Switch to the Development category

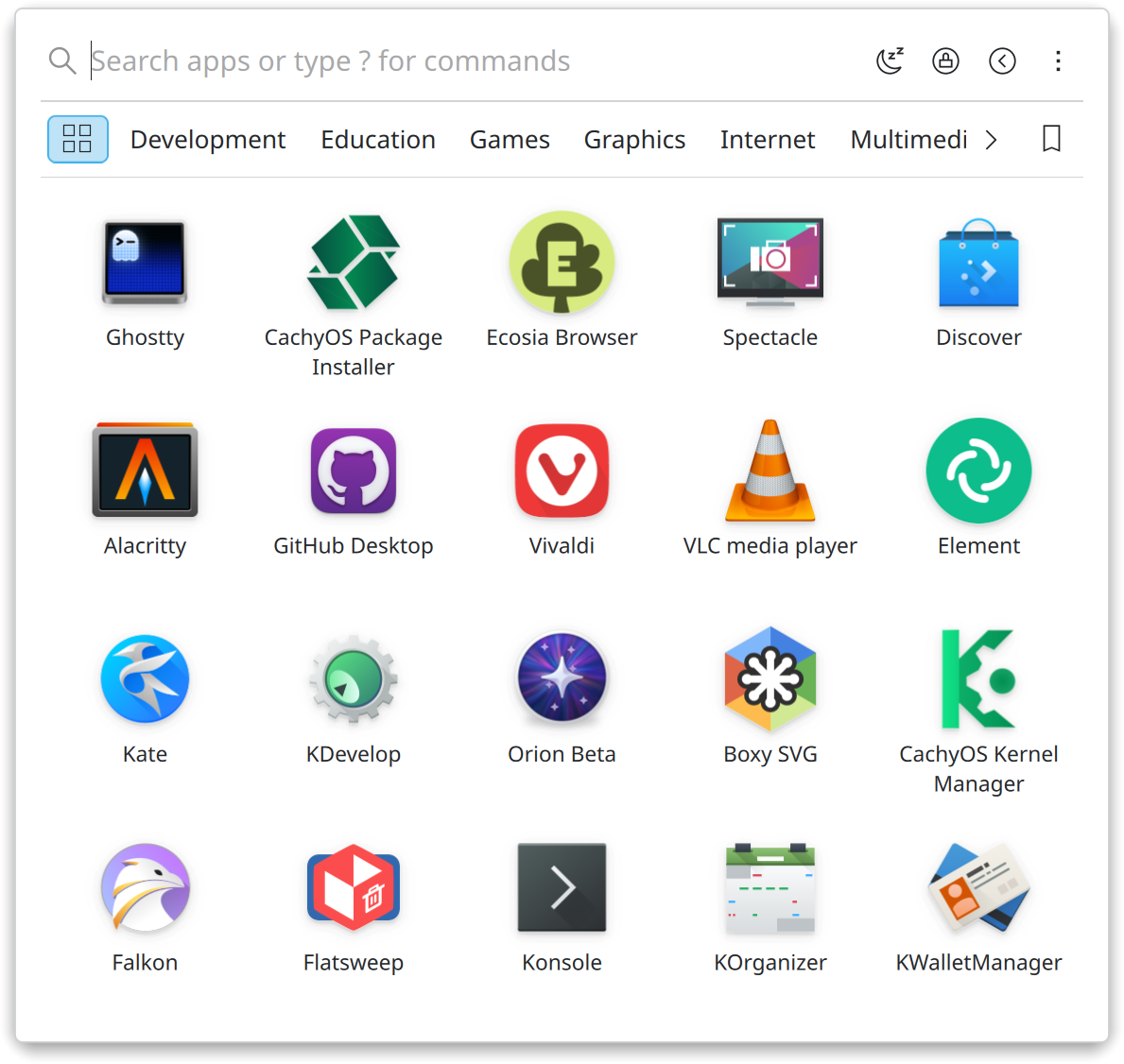click(x=208, y=139)
